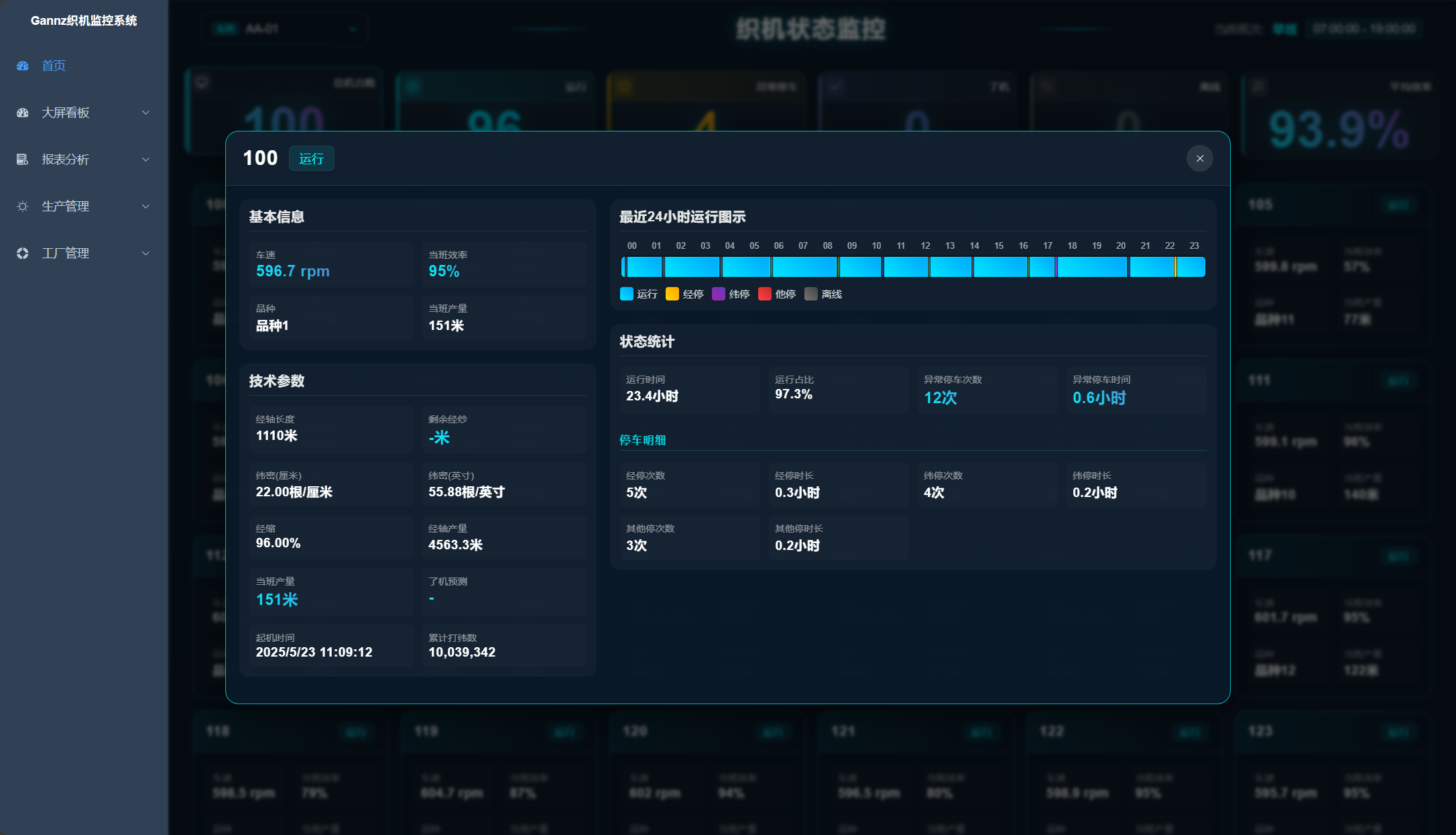
Task: Click the home dashboard icon in sidebar
Action: 23,66
